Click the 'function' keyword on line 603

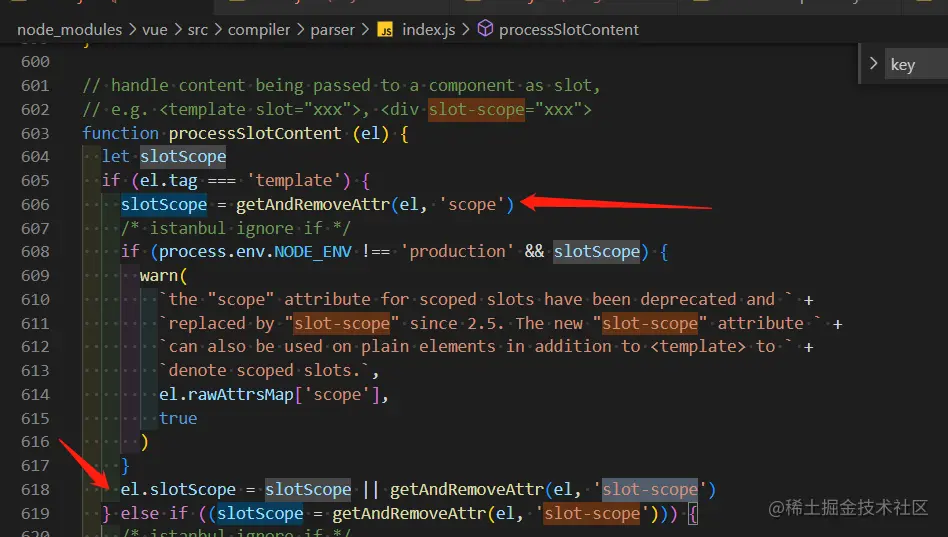120,133
